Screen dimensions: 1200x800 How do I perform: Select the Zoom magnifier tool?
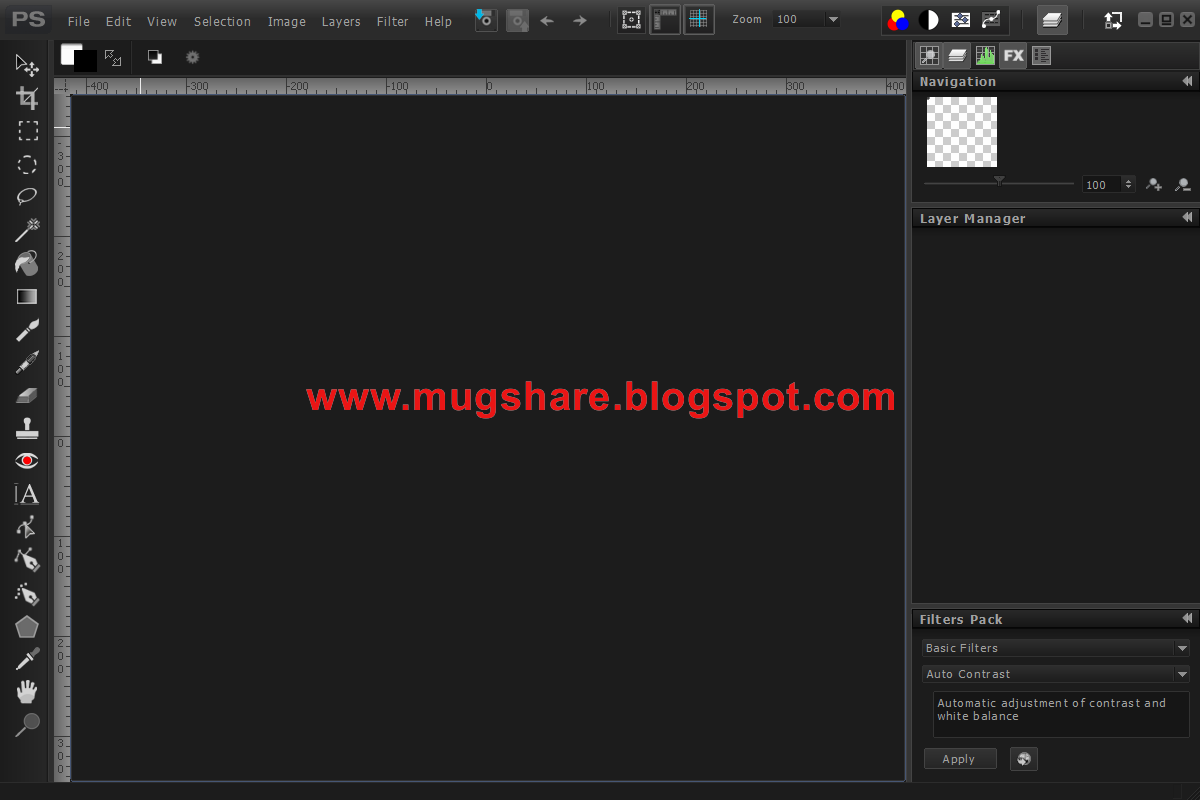pos(27,724)
